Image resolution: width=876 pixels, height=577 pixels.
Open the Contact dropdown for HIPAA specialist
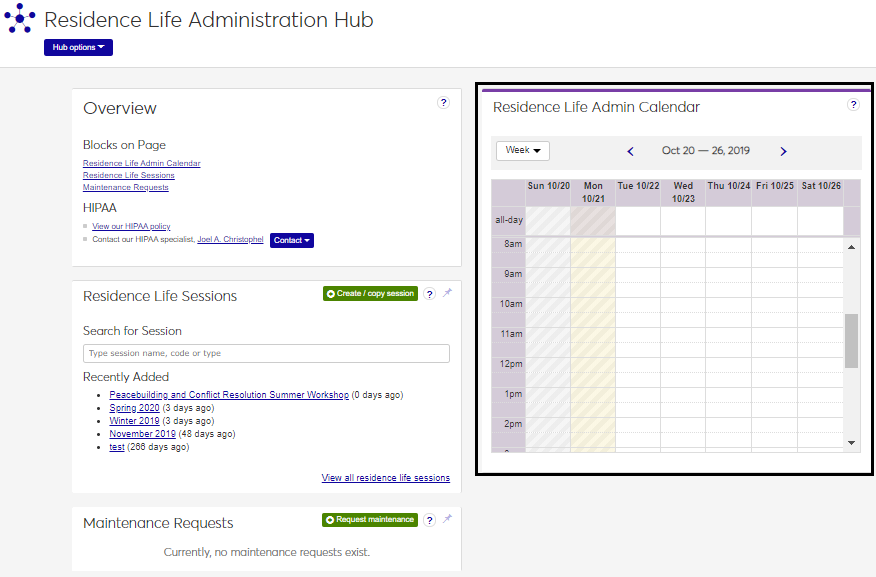pyautogui.click(x=291, y=240)
